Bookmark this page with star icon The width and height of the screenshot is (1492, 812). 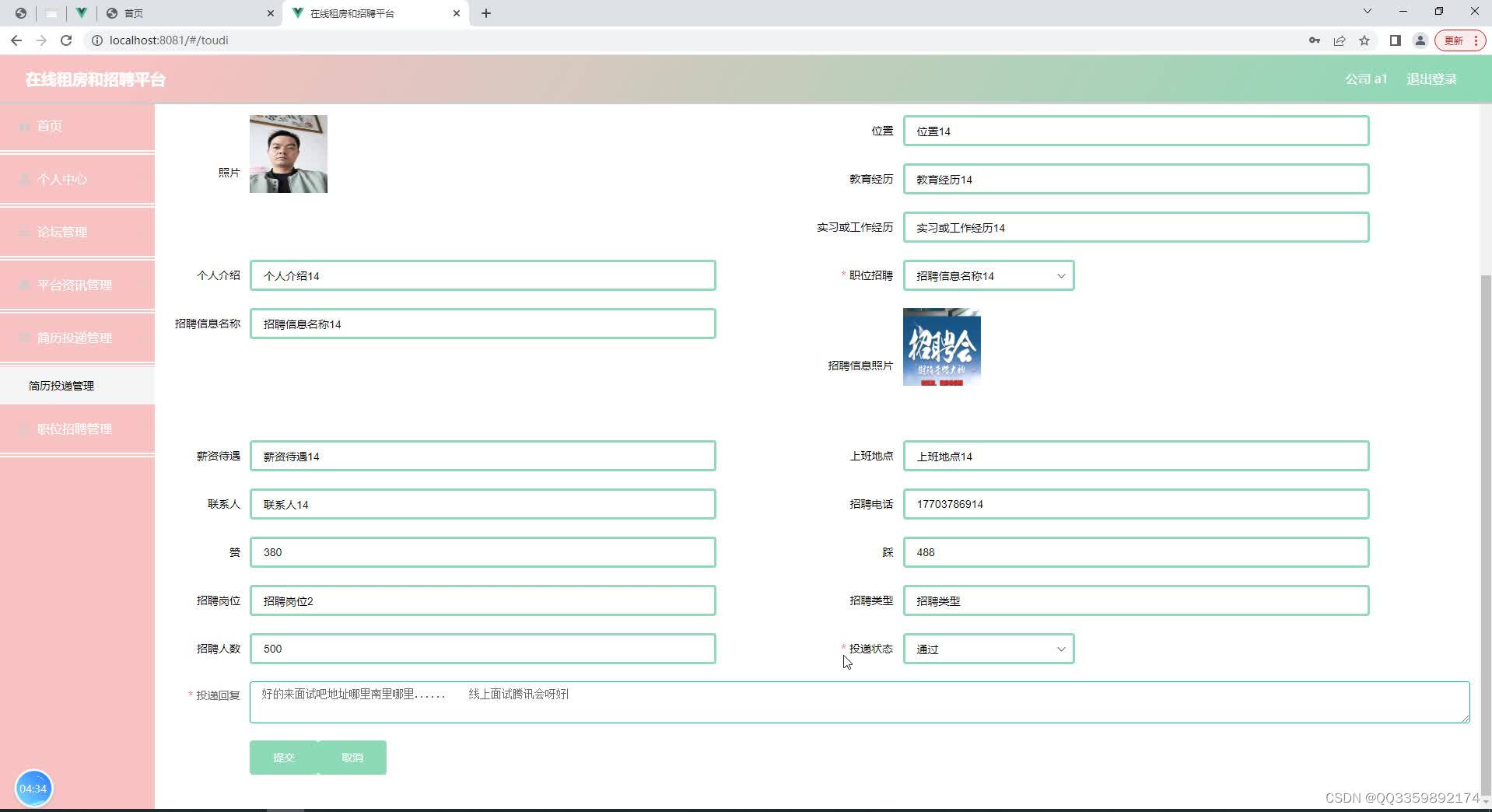point(1364,40)
